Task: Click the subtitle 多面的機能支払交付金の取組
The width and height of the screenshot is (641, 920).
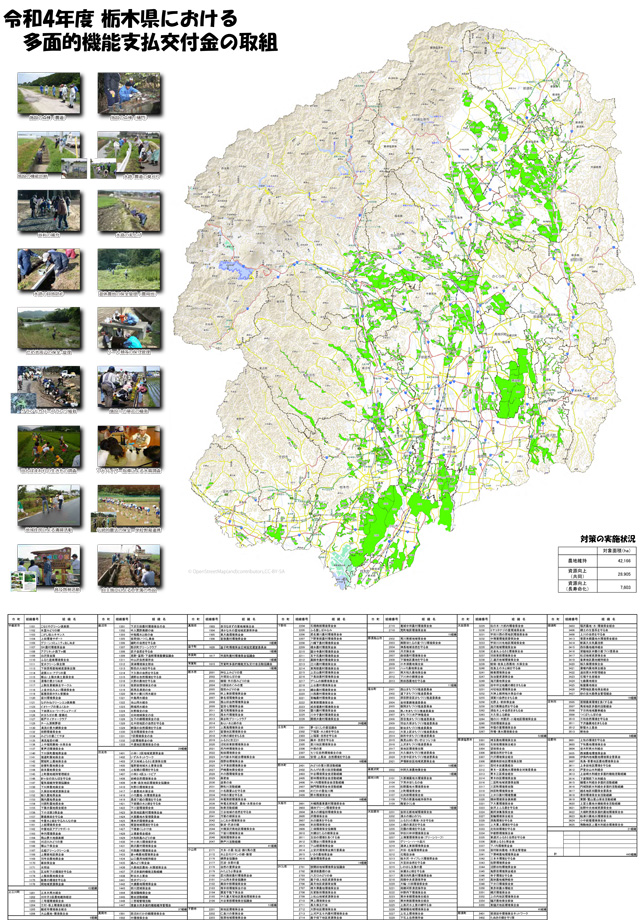Action: pyautogui.click(x=150, y=42)
